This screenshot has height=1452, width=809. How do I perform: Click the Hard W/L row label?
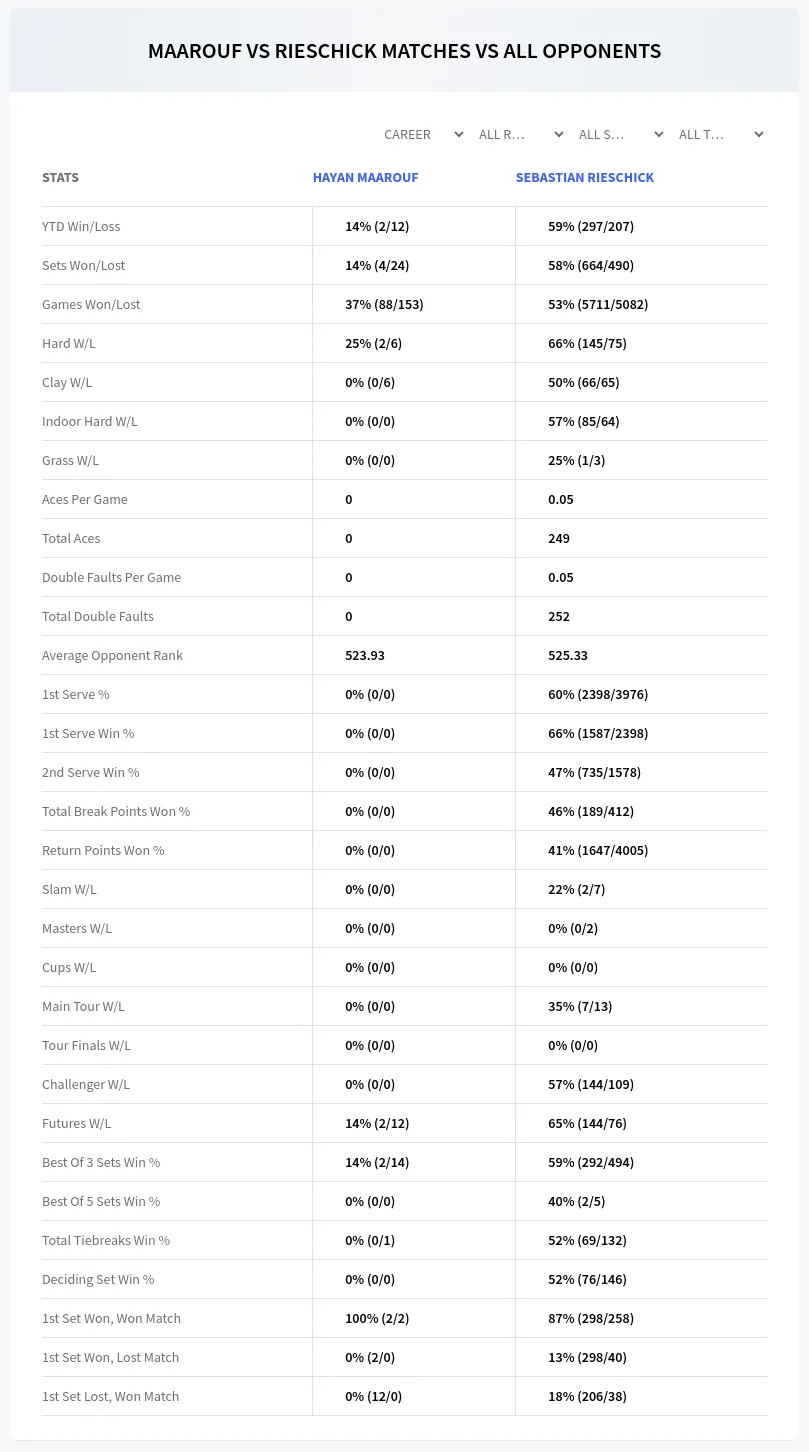click(69, 343)
